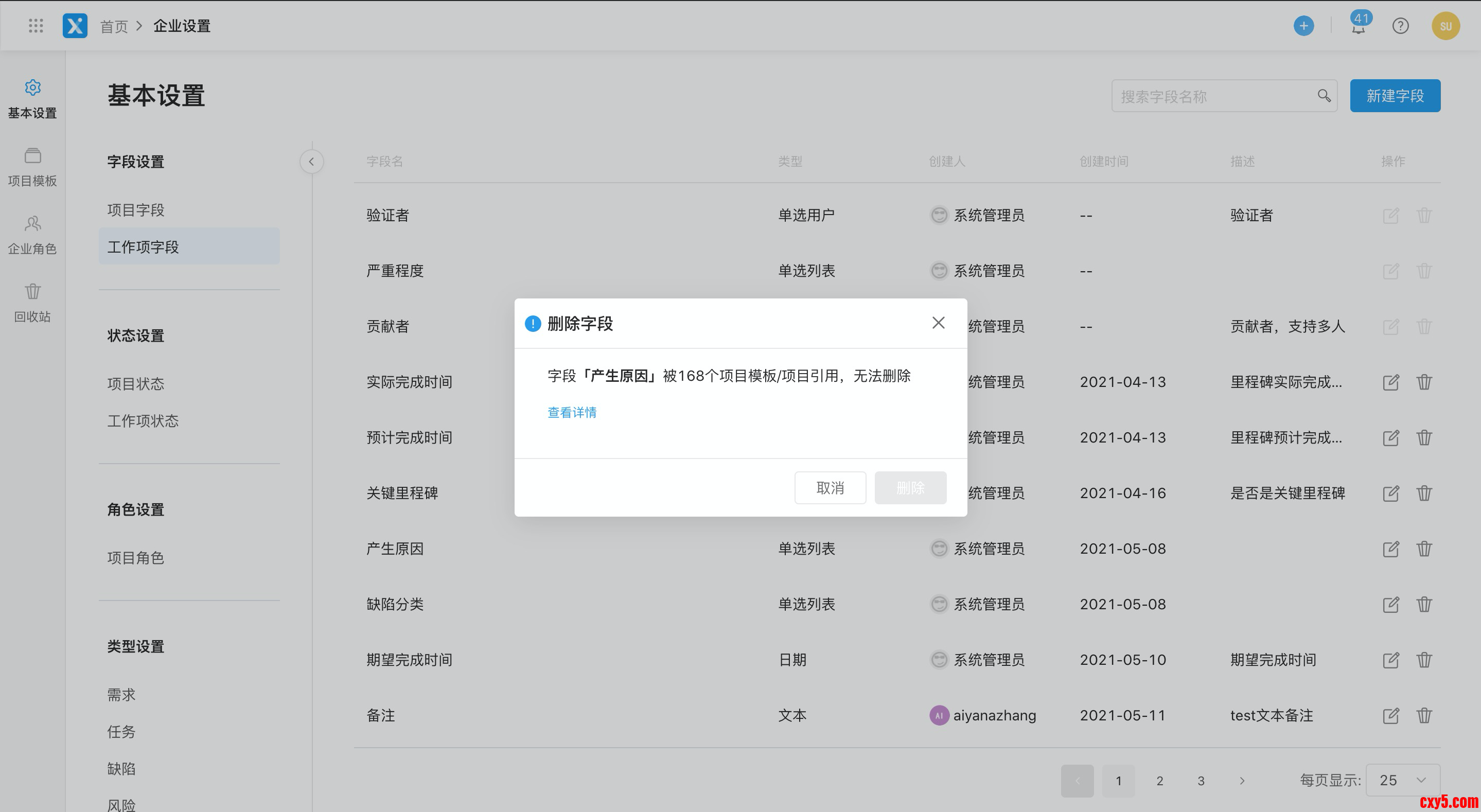Click the blue plus create icon
Image resolution: width=1481 pixels, height=812 pixels.
tap(1303, 26)
